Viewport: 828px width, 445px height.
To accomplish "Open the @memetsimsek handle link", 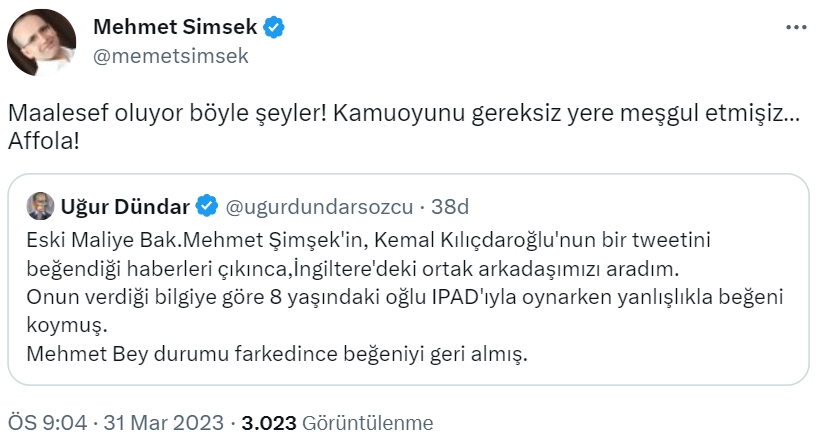I will pos(170,57).
